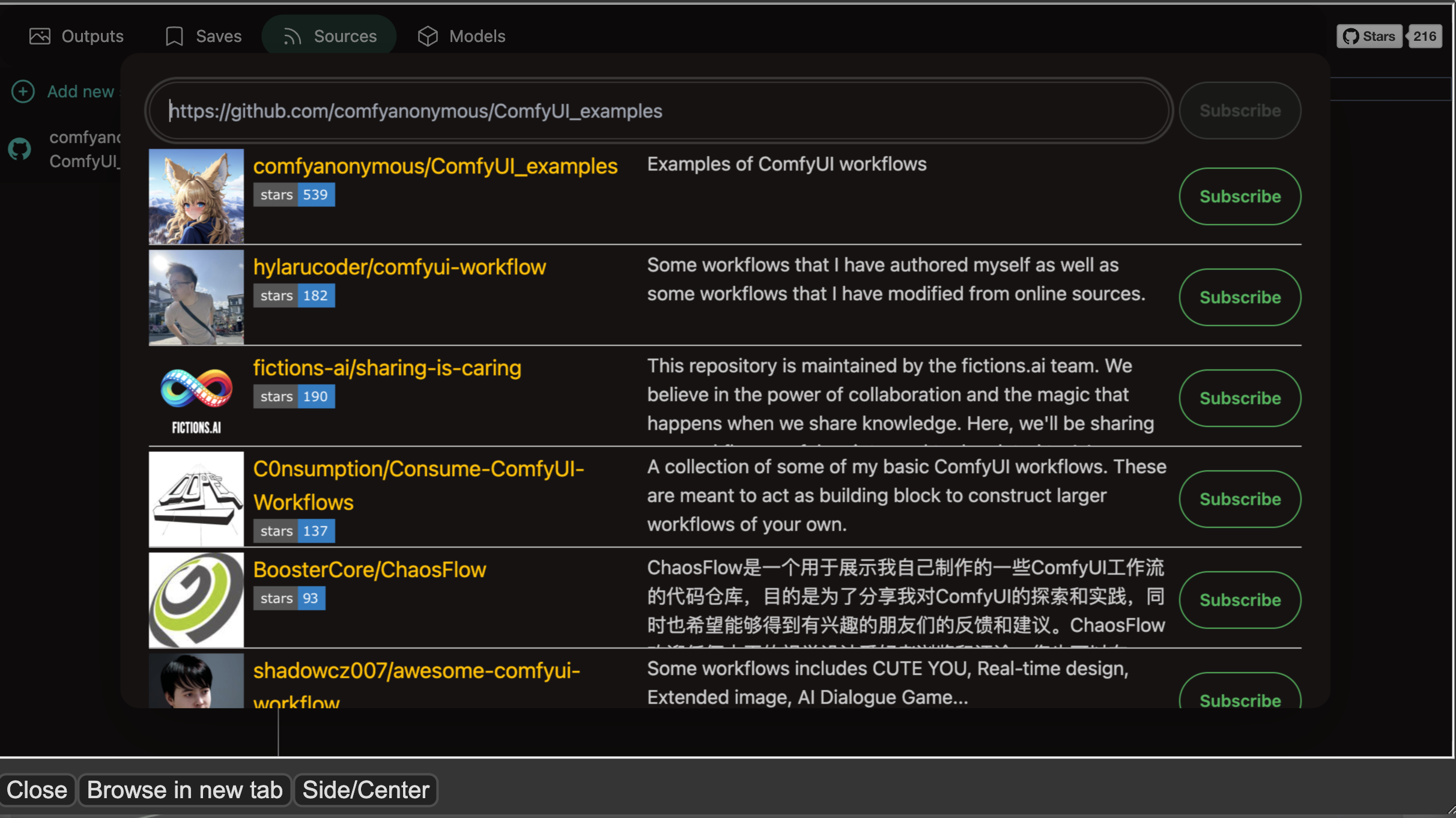Screen dimensions: 1456x818
Task: Click the GitHub Stars badge
Action: (x=1369, y=36)
